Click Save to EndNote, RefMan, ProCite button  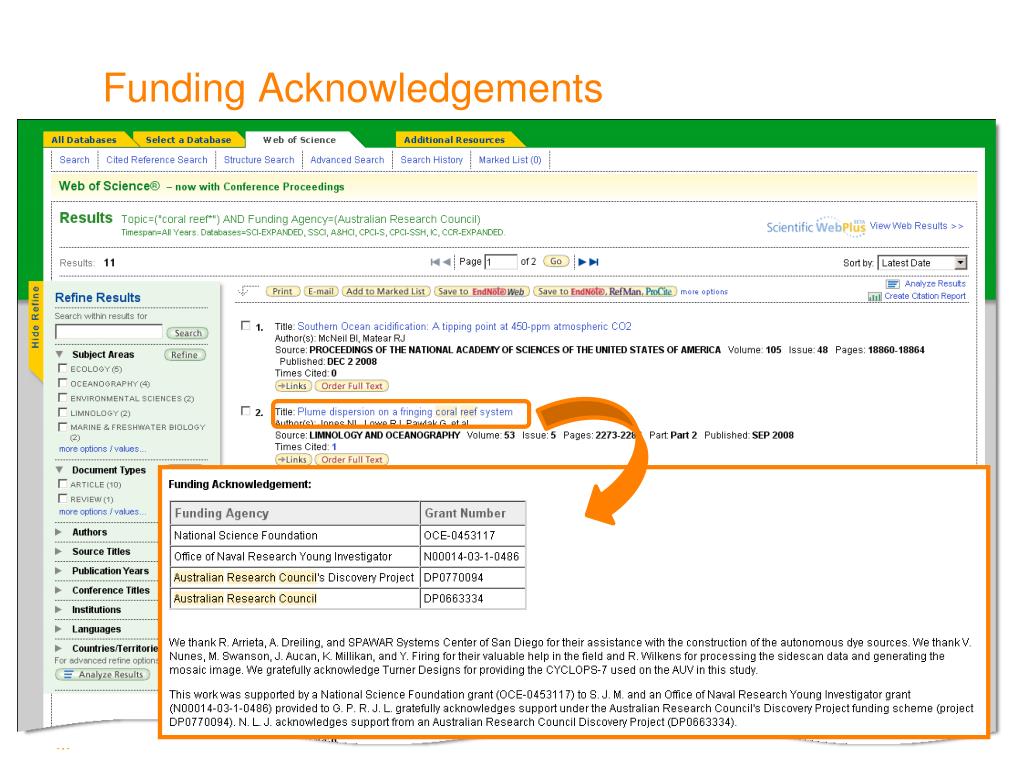(x=605, y=291)
